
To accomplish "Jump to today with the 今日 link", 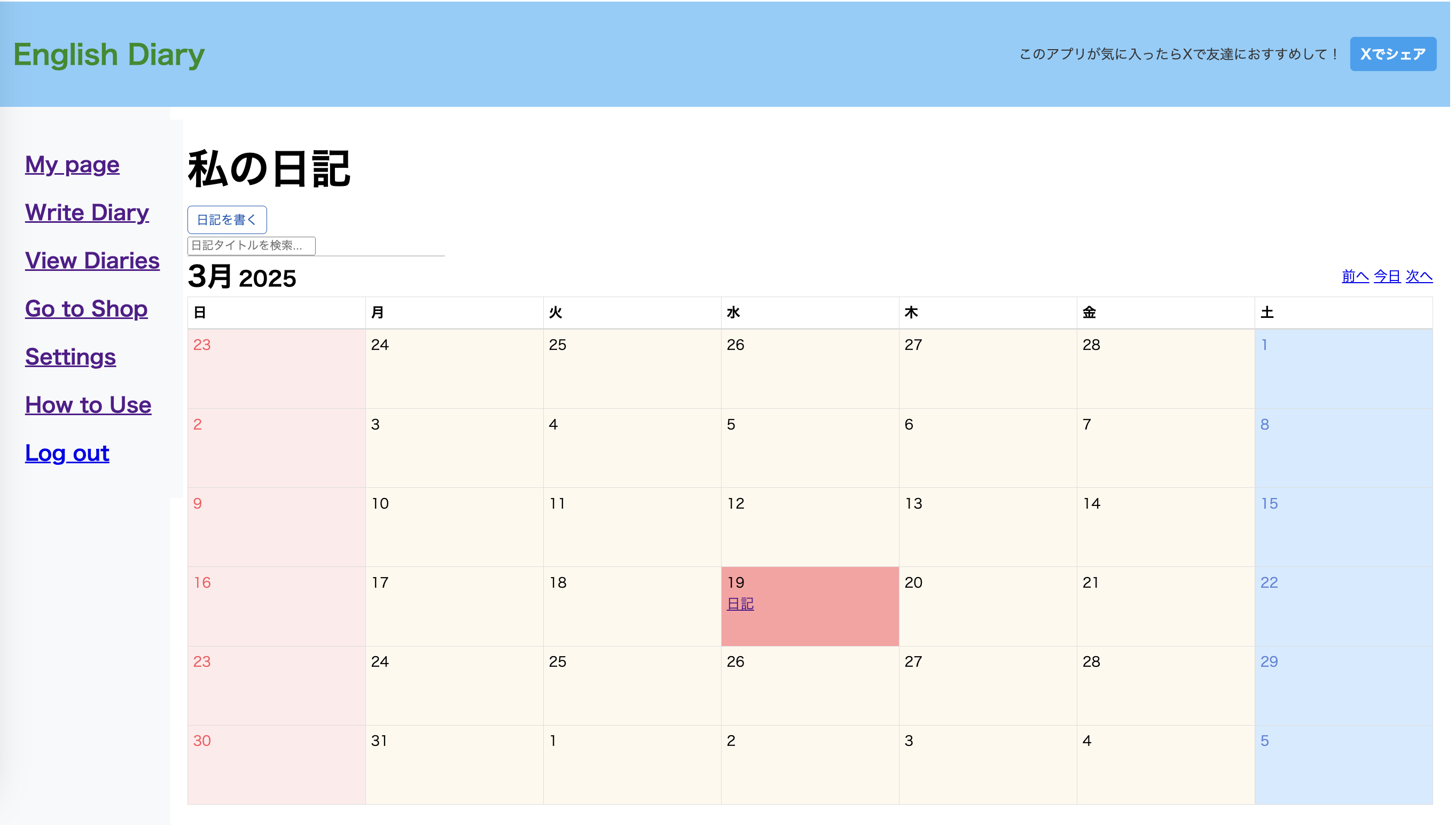I will pyautogui.click(x=1387, y=276).
